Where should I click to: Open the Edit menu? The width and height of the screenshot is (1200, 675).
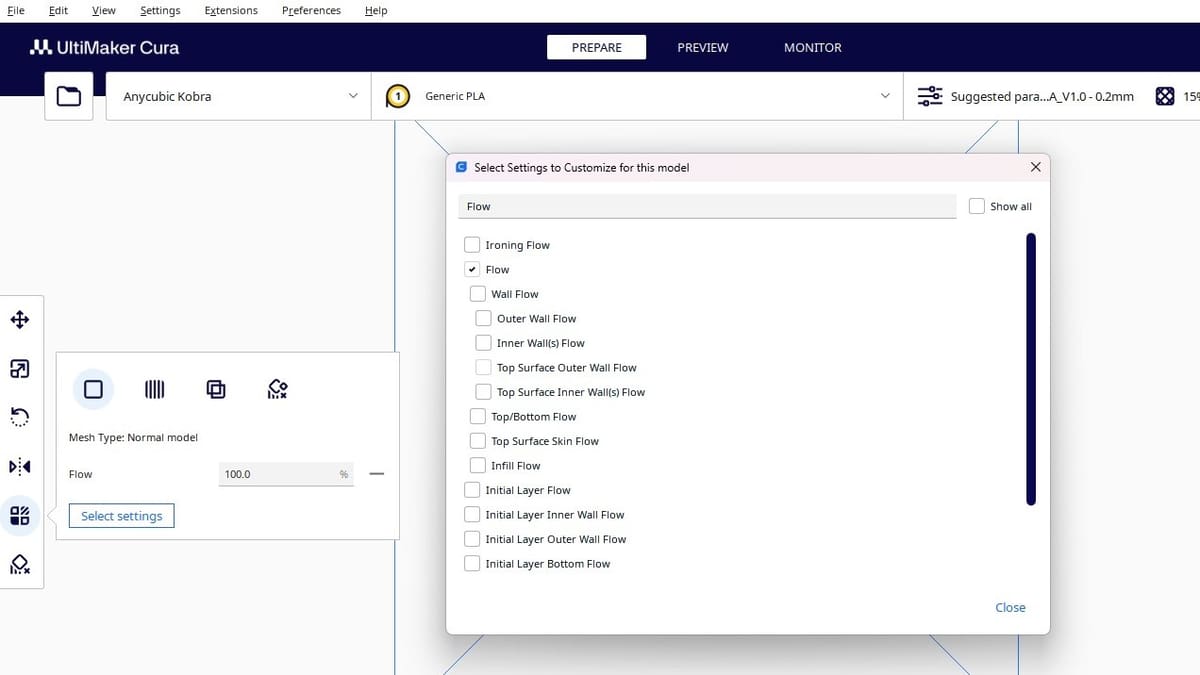pyautogui.click(x=58, y=10)
